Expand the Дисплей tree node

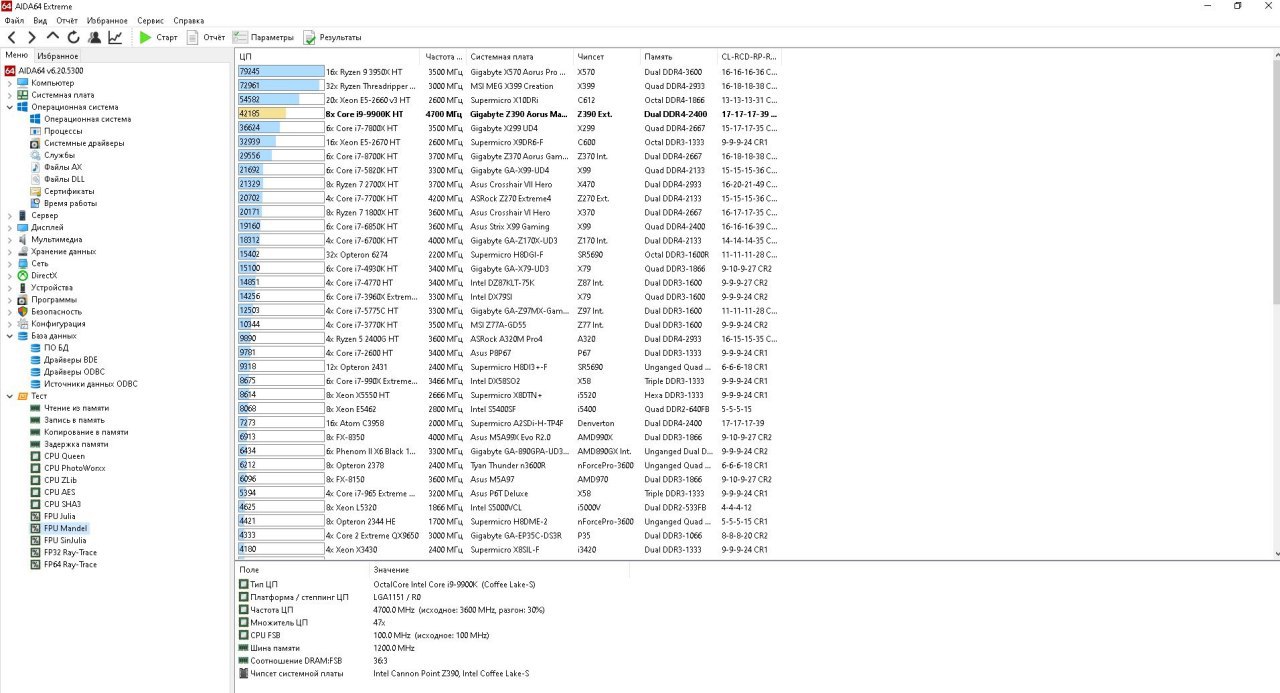10,227
